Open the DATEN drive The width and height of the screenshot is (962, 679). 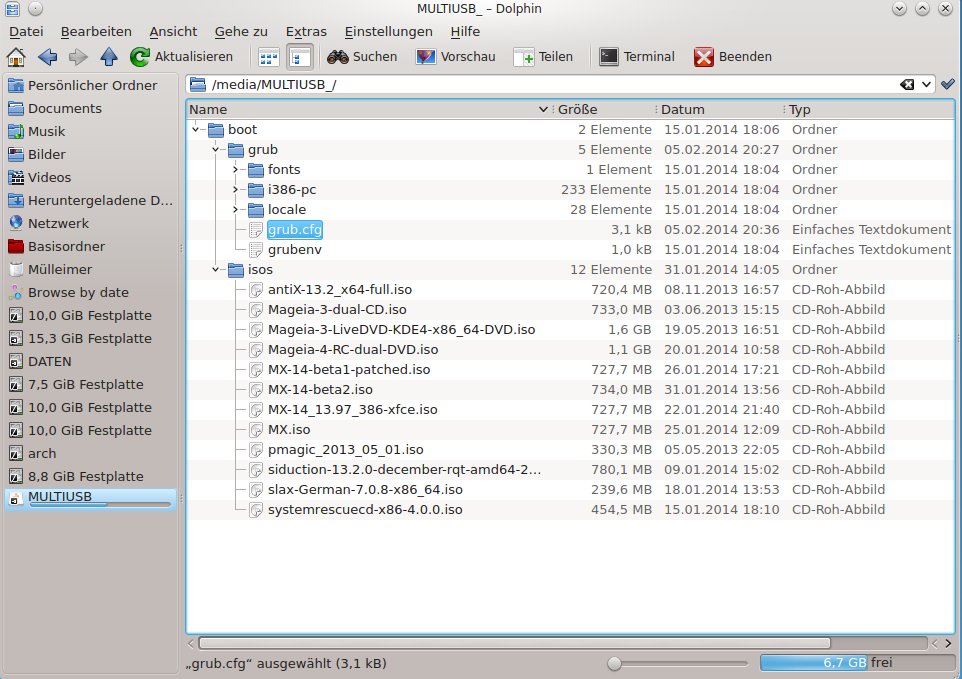point(91,361)
